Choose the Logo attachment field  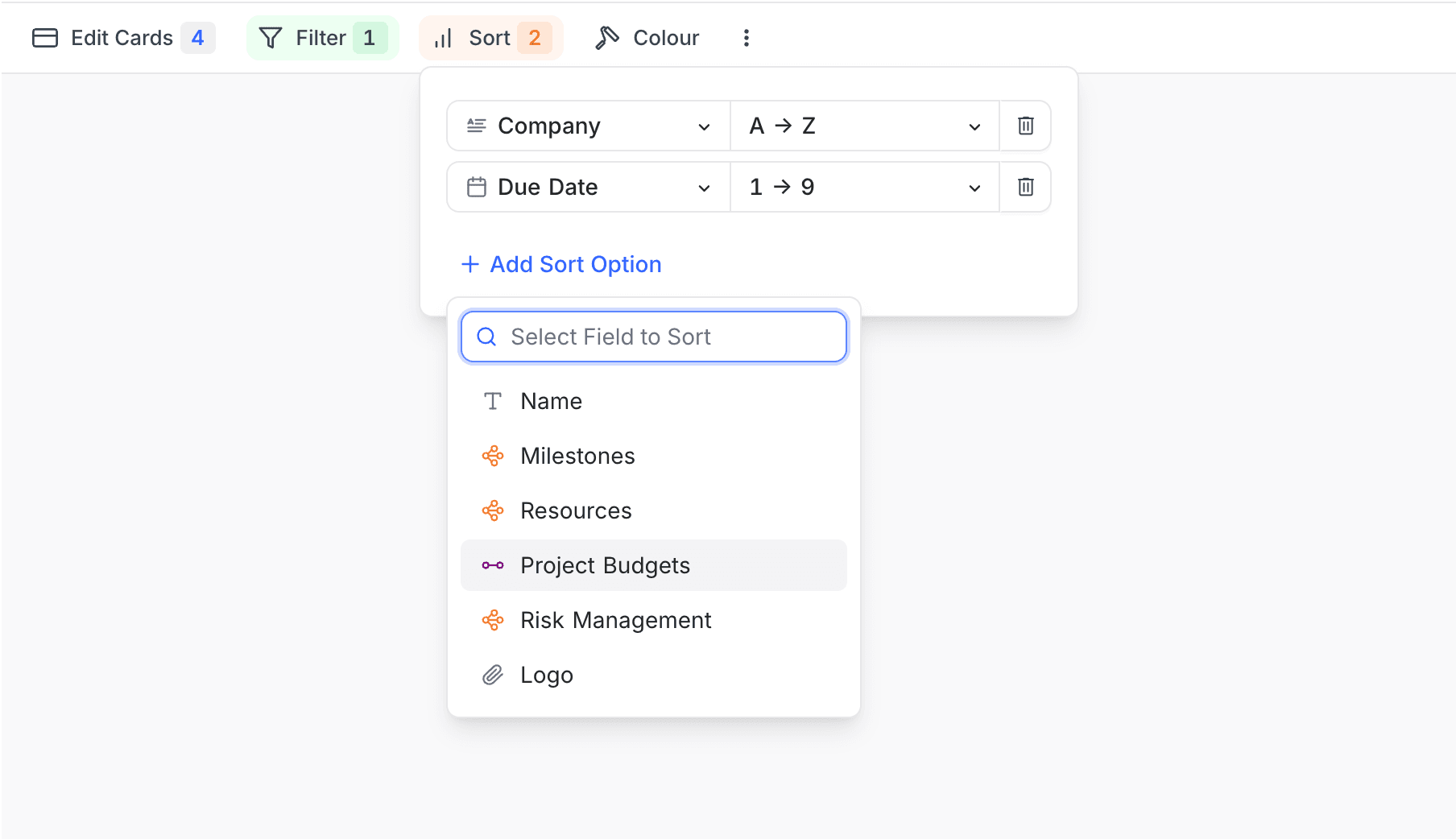click(546, 675)
